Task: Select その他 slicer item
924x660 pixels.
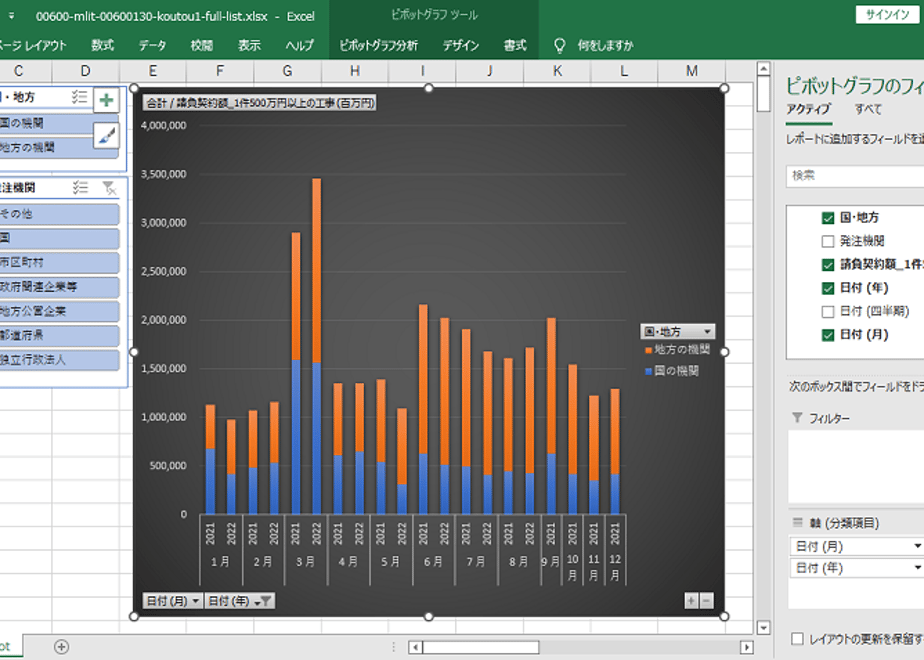Action: point(59,214)
